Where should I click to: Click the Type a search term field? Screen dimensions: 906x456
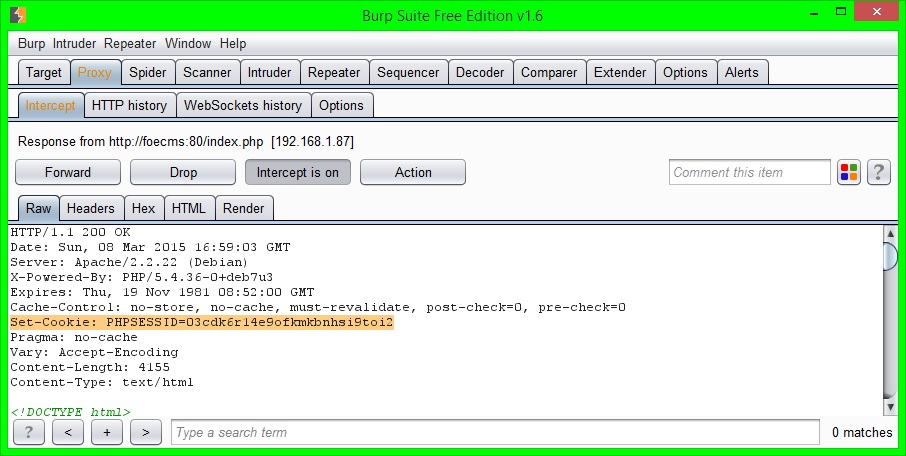[495, 432]
